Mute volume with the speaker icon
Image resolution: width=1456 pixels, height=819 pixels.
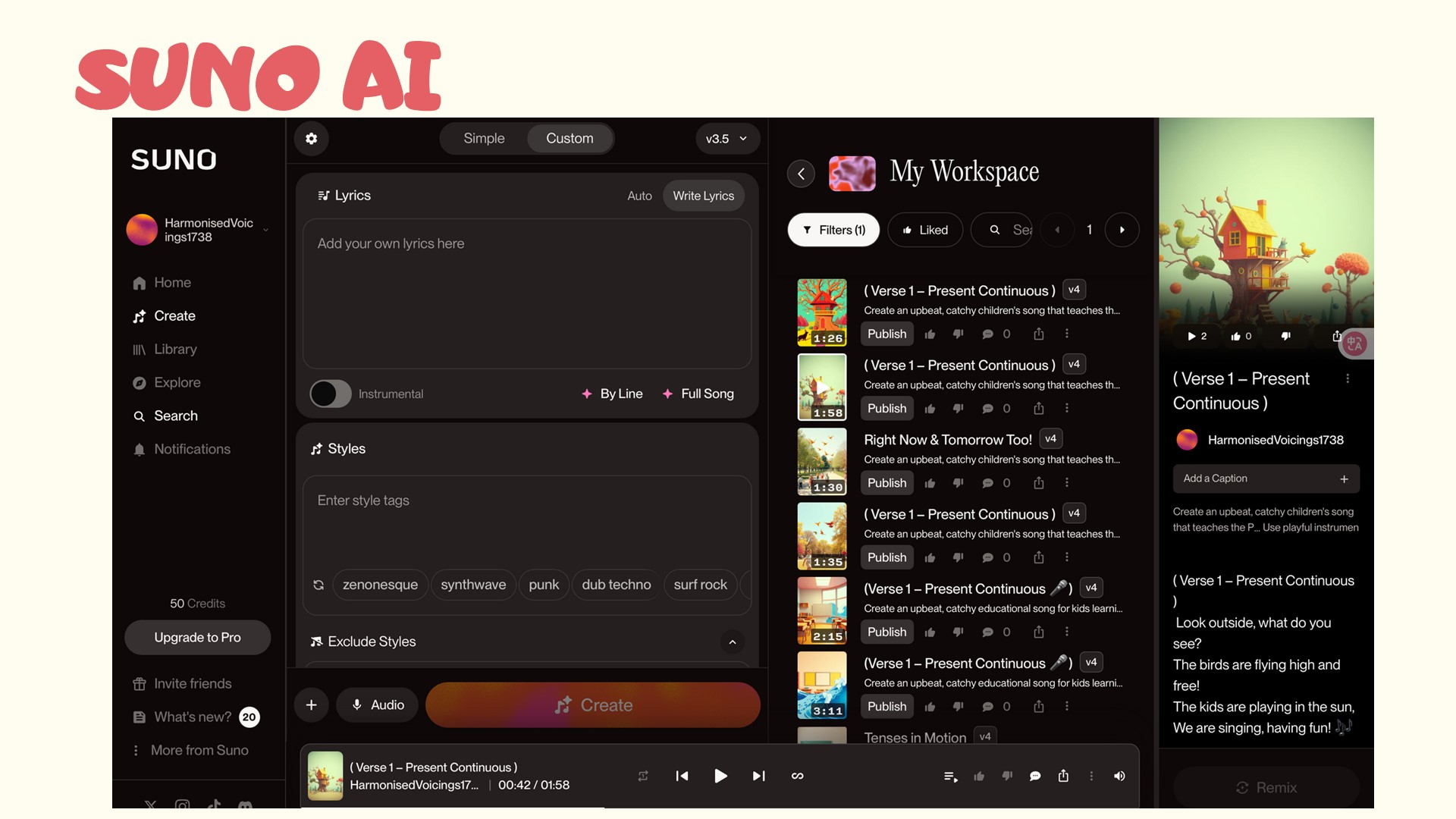[1119, 776]
